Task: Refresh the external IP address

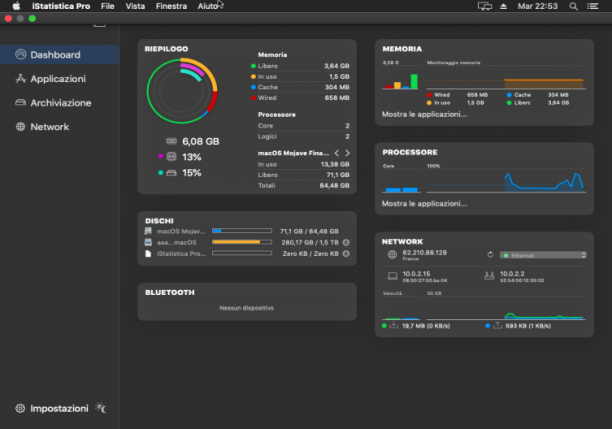Action: (490, 255)
